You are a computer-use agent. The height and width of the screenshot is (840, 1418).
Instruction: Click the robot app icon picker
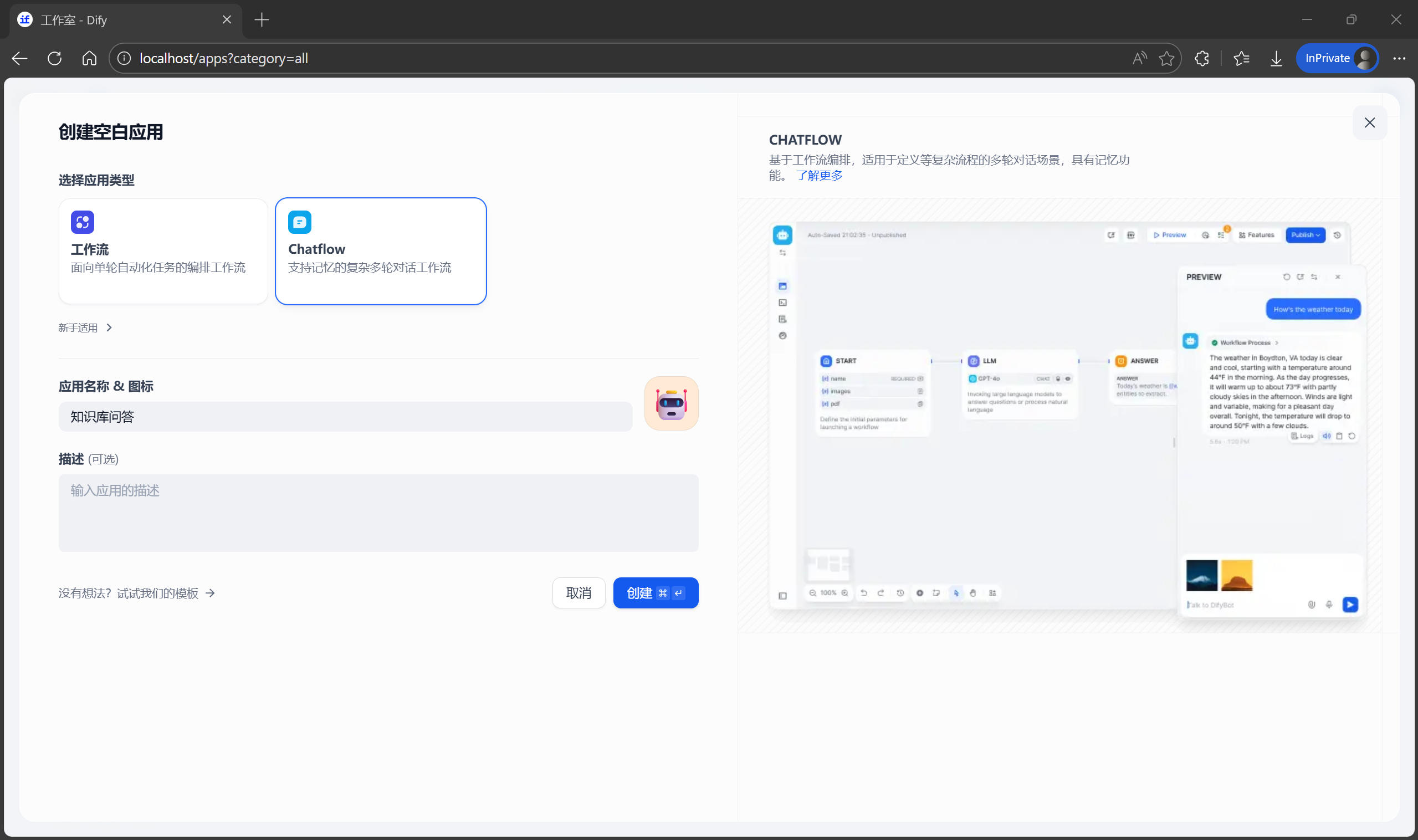pos(671,403)
